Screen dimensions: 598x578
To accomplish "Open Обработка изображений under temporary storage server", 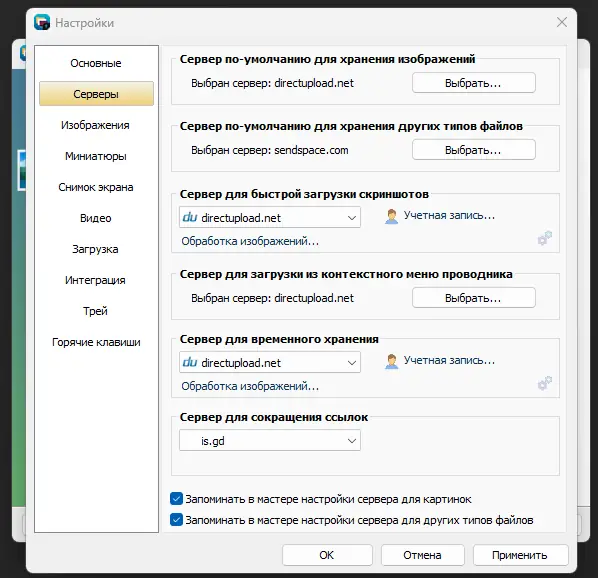I will point(250,386).
